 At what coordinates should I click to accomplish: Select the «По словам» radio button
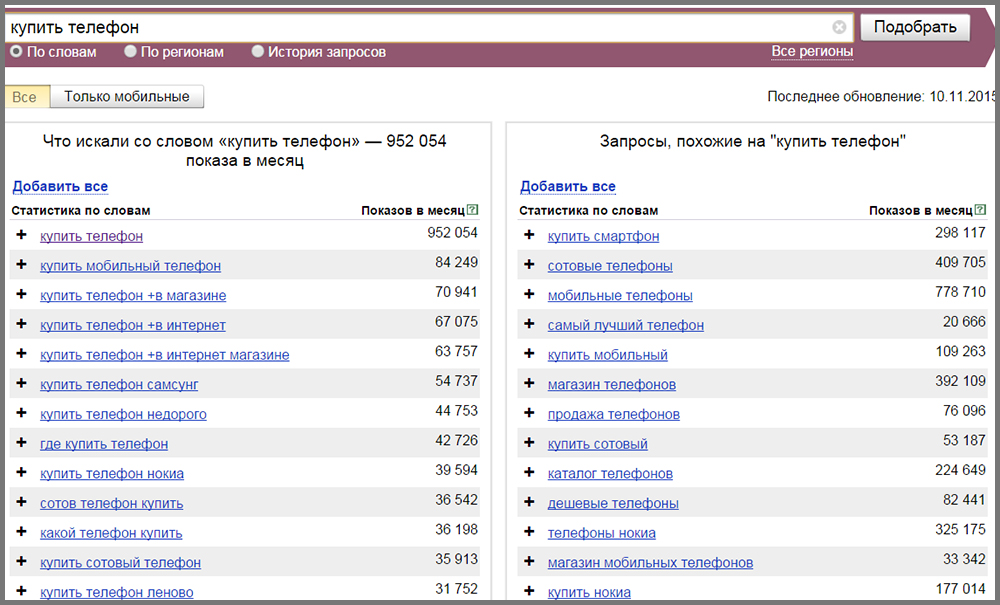(16, 52)
